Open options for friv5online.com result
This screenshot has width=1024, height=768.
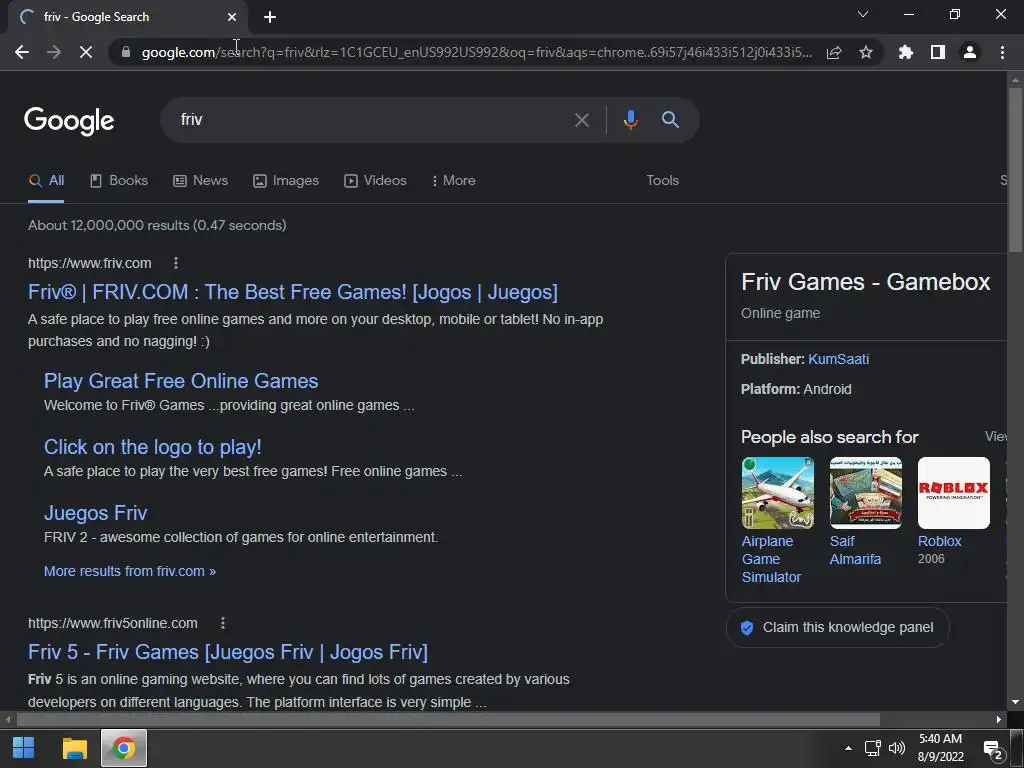(x=223, y=623)
